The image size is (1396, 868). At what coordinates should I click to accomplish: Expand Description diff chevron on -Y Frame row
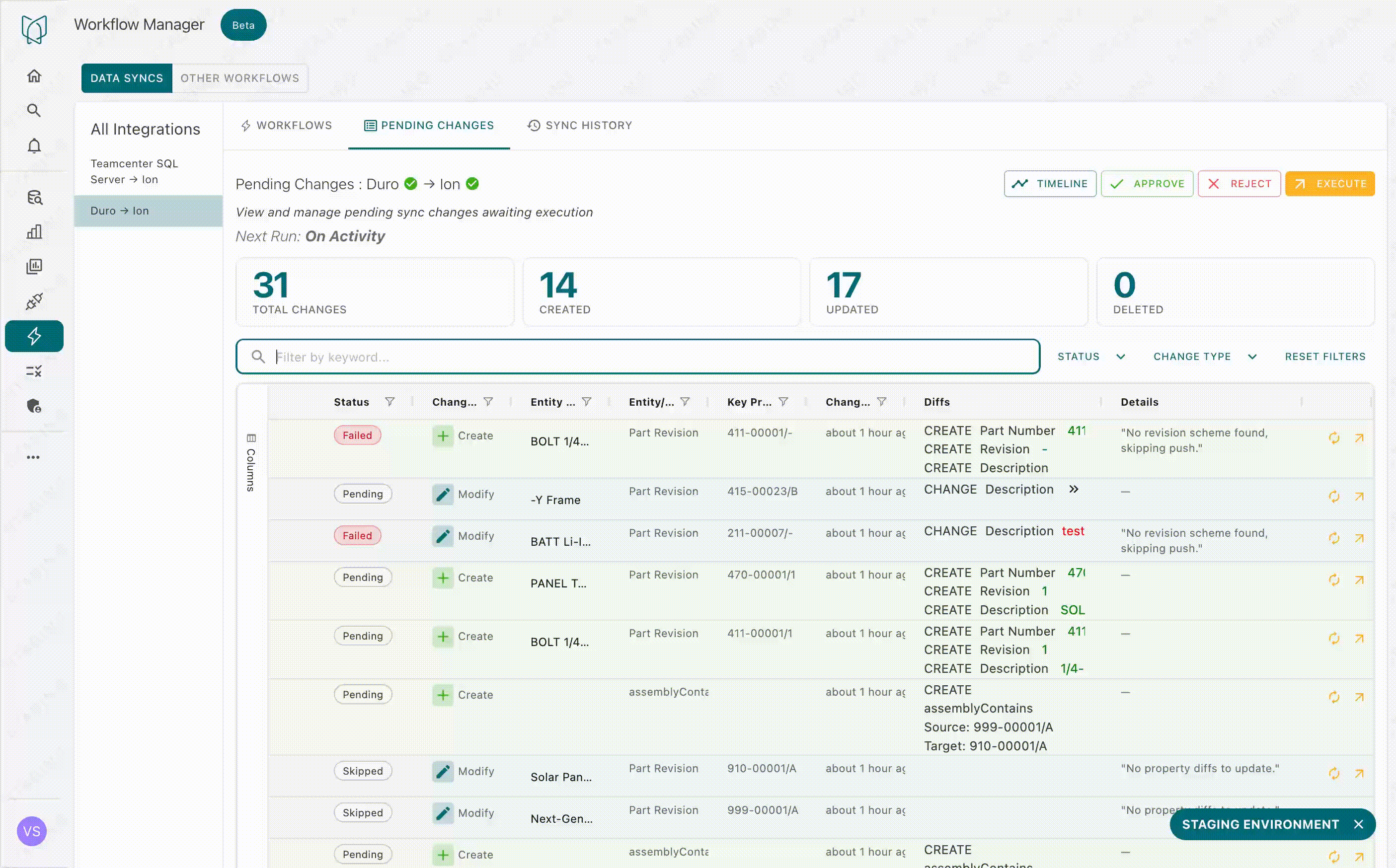point(1073,489)
